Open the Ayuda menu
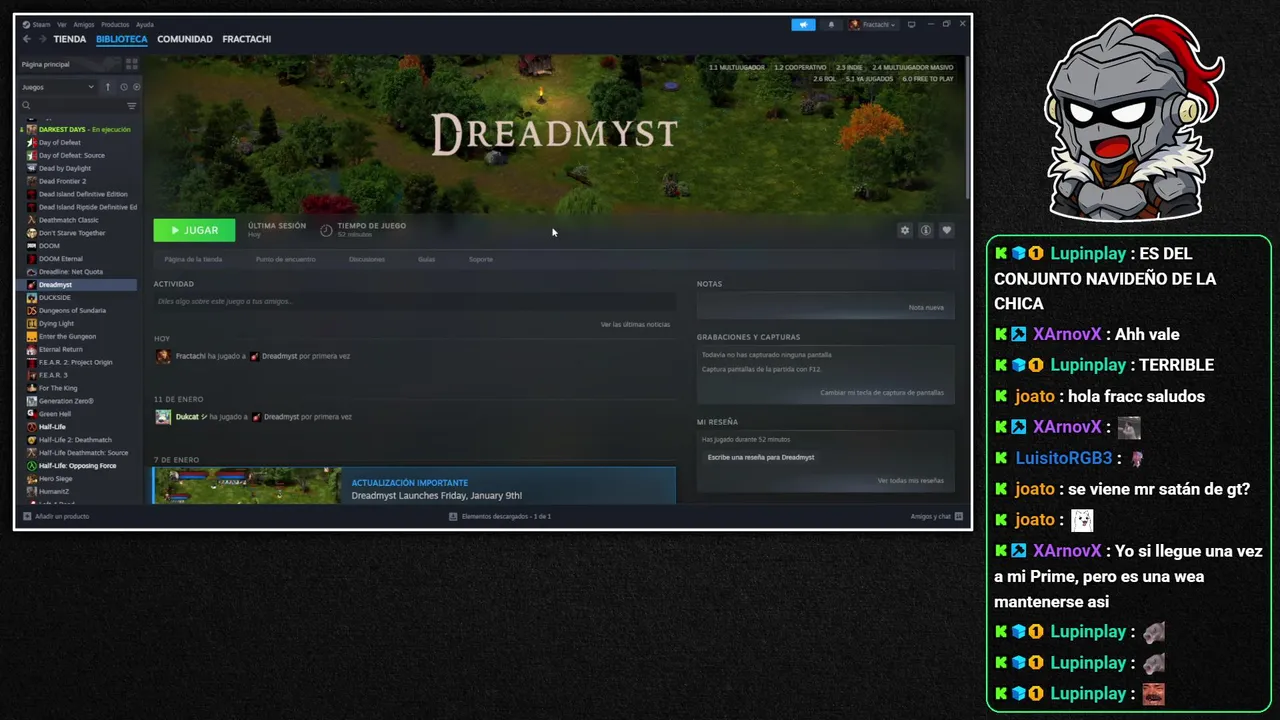1280x720 pixels. [145, 24]
